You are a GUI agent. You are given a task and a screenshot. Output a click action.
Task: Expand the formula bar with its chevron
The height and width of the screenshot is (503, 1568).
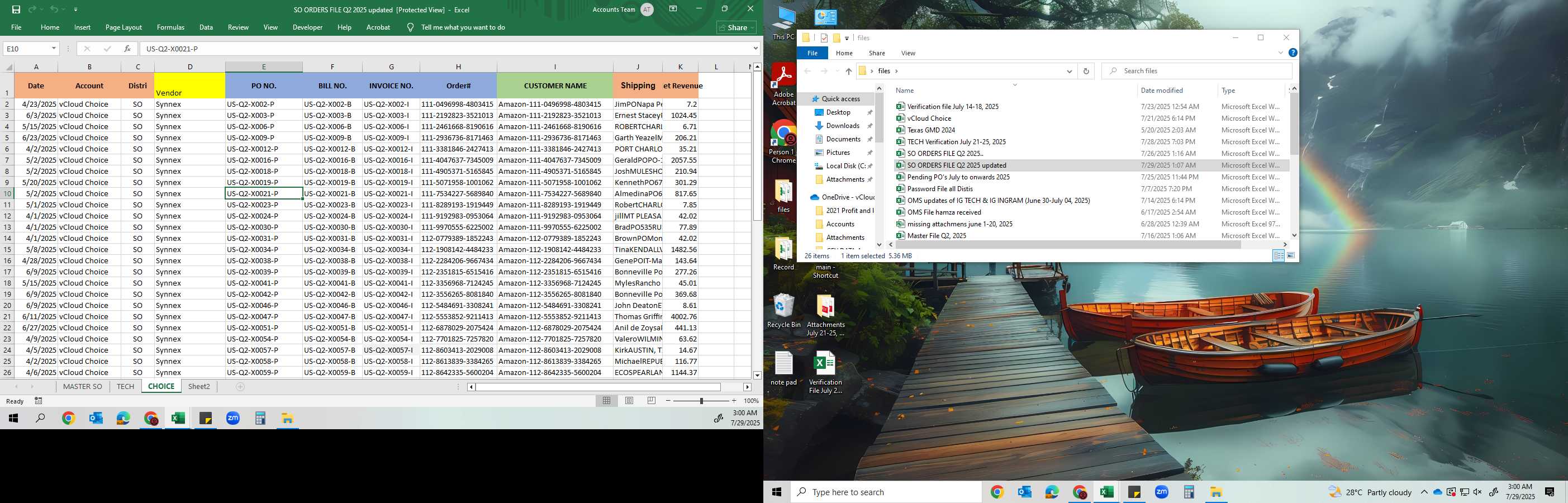click(756, 49)
